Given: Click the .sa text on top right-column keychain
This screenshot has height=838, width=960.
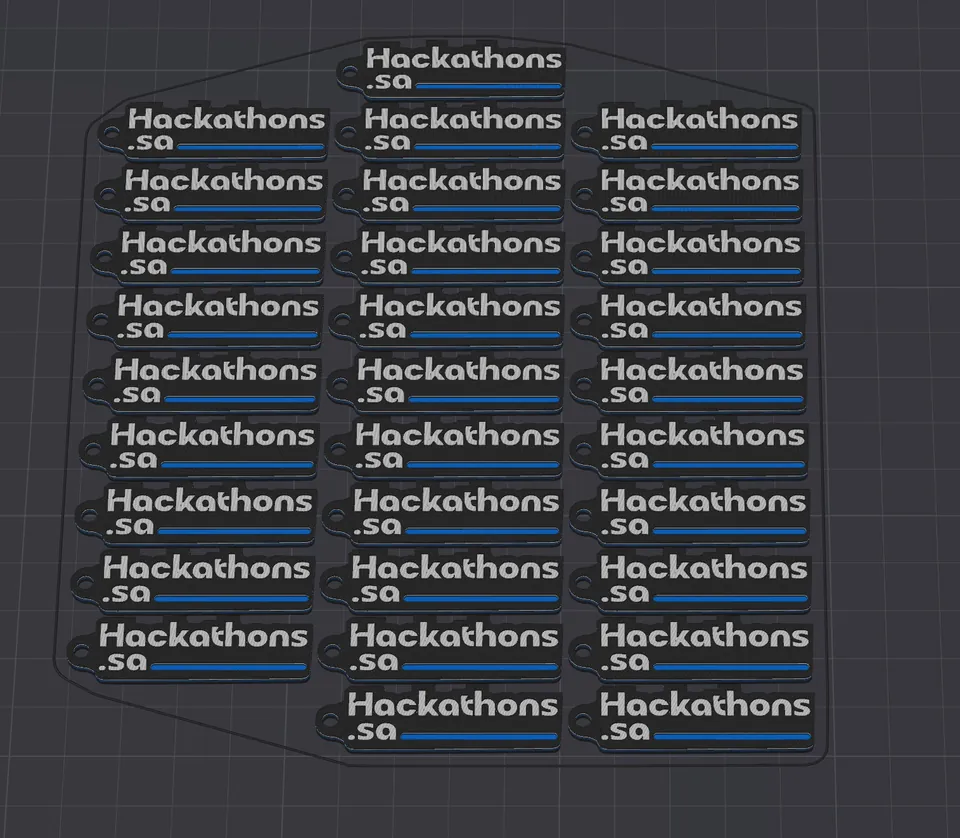Looking at the screenshot, I should (624, 141).
